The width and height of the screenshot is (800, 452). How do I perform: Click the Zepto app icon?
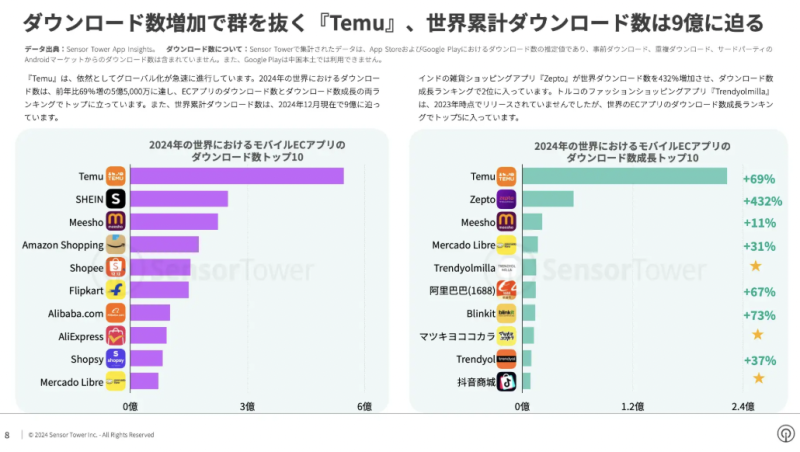pos(506,199)
